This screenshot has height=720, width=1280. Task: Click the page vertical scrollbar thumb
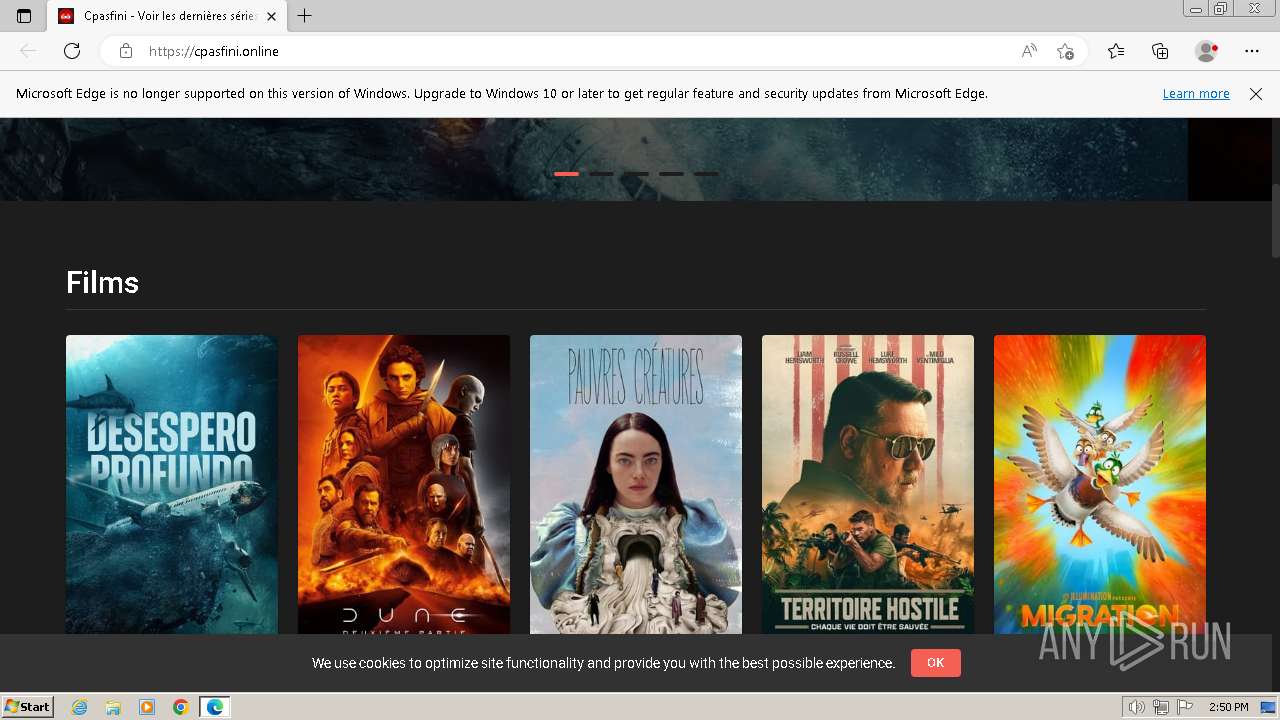point(1275,221)
